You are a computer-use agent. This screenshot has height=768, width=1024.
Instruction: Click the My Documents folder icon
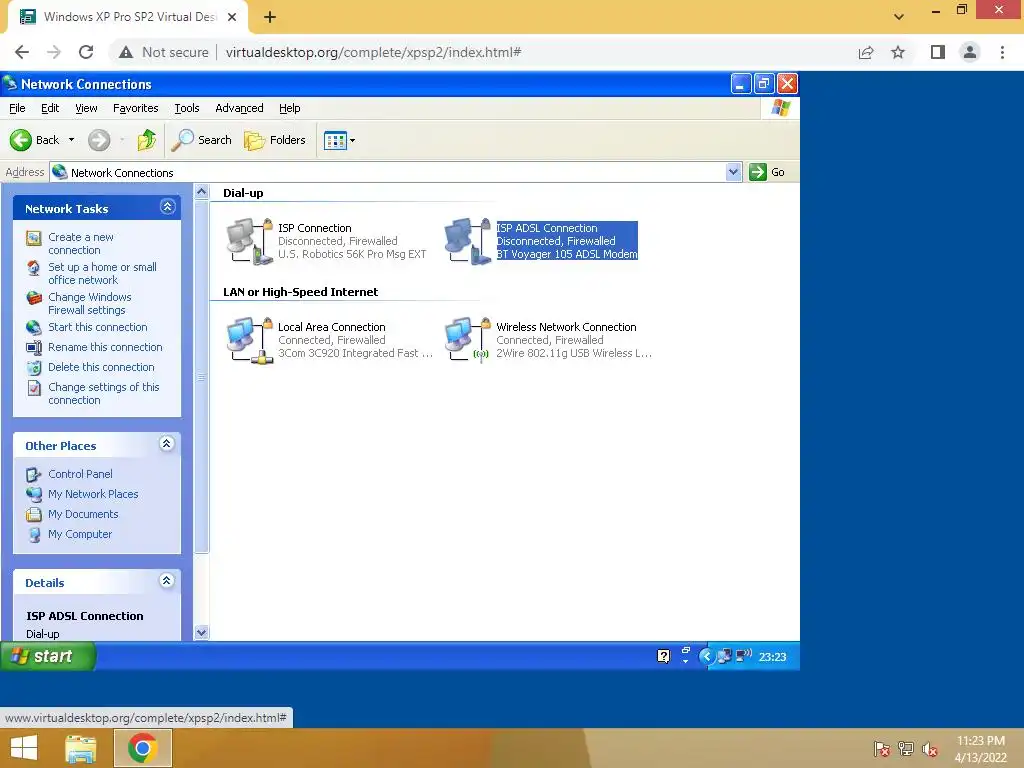point(33,515)
